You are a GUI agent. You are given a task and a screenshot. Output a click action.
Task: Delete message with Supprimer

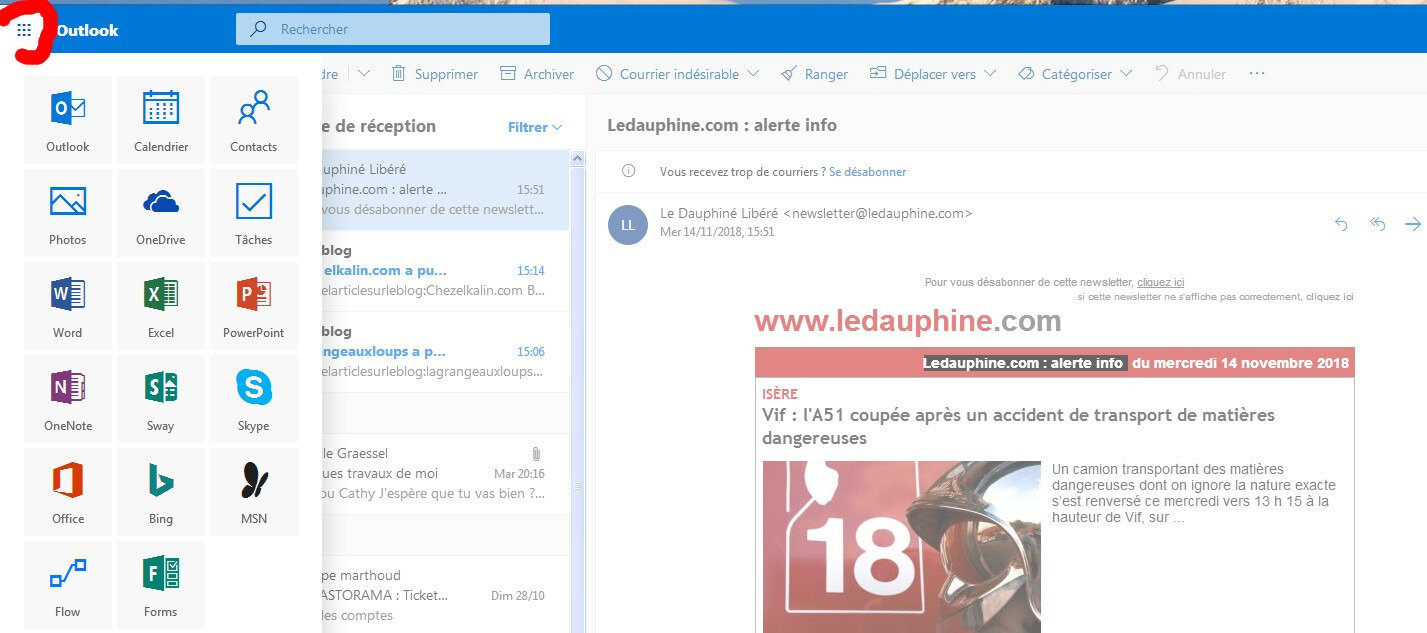tap(434, 74)
